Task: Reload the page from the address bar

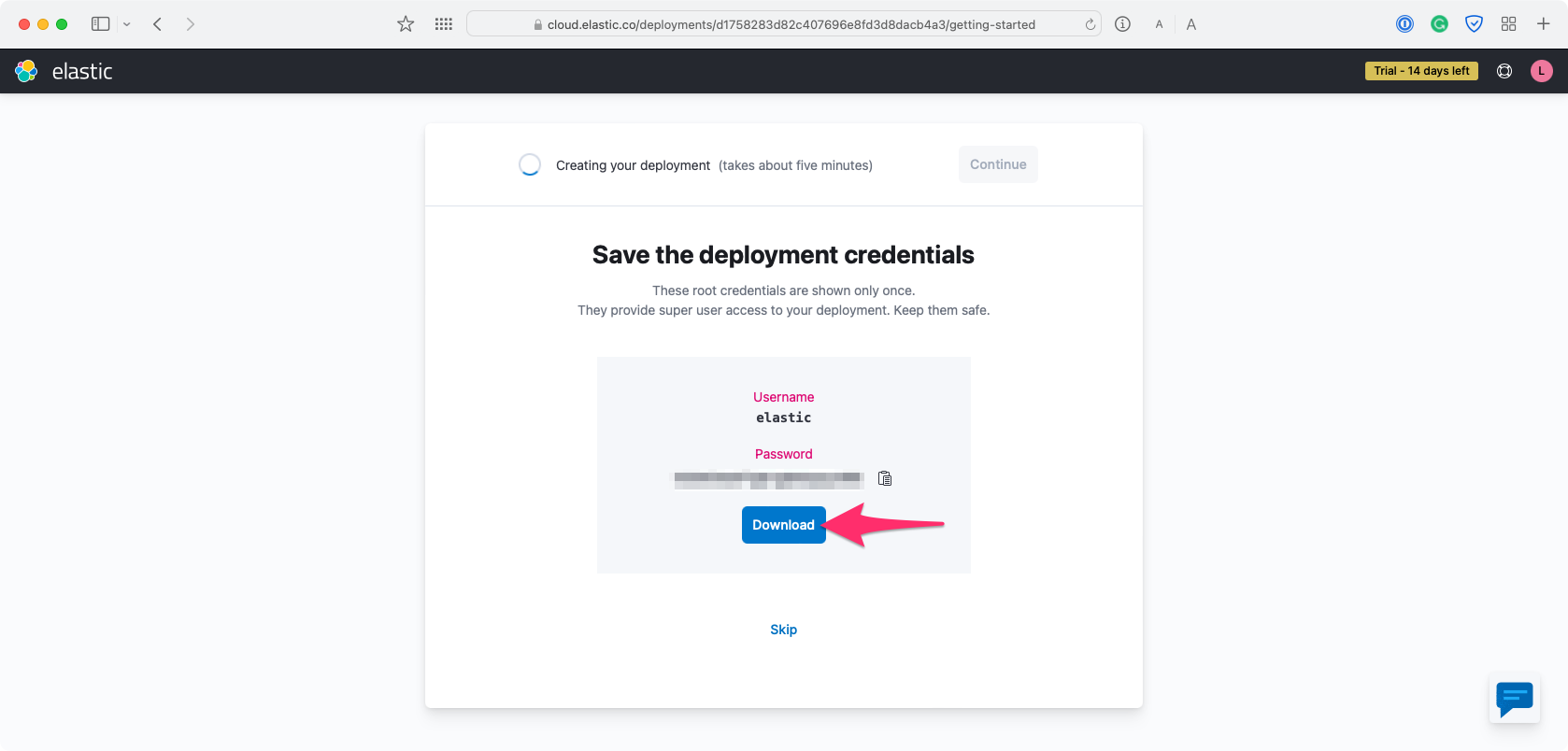Action: pos(1090,24)
